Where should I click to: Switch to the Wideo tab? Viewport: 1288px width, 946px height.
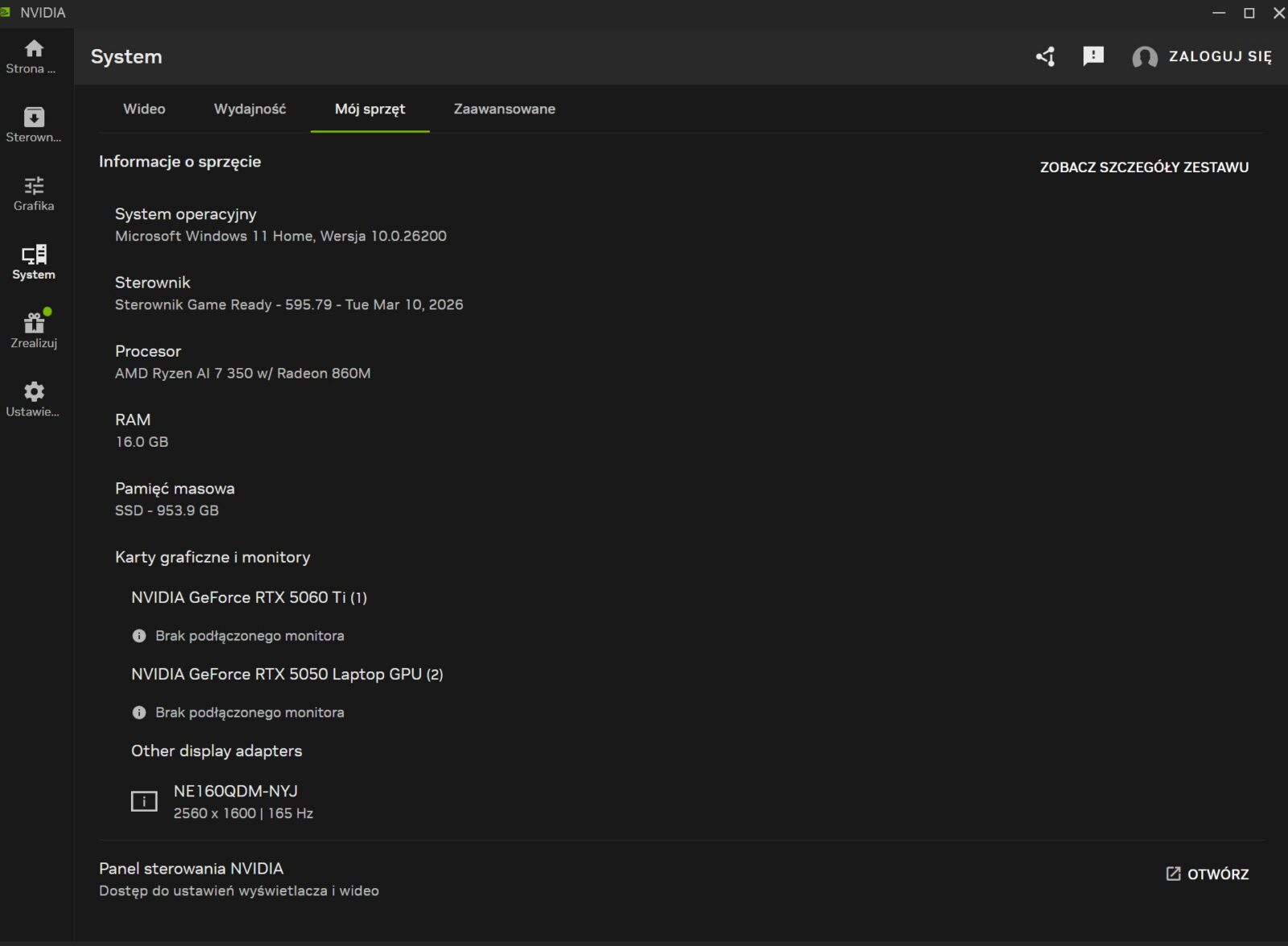pos(144,109)
